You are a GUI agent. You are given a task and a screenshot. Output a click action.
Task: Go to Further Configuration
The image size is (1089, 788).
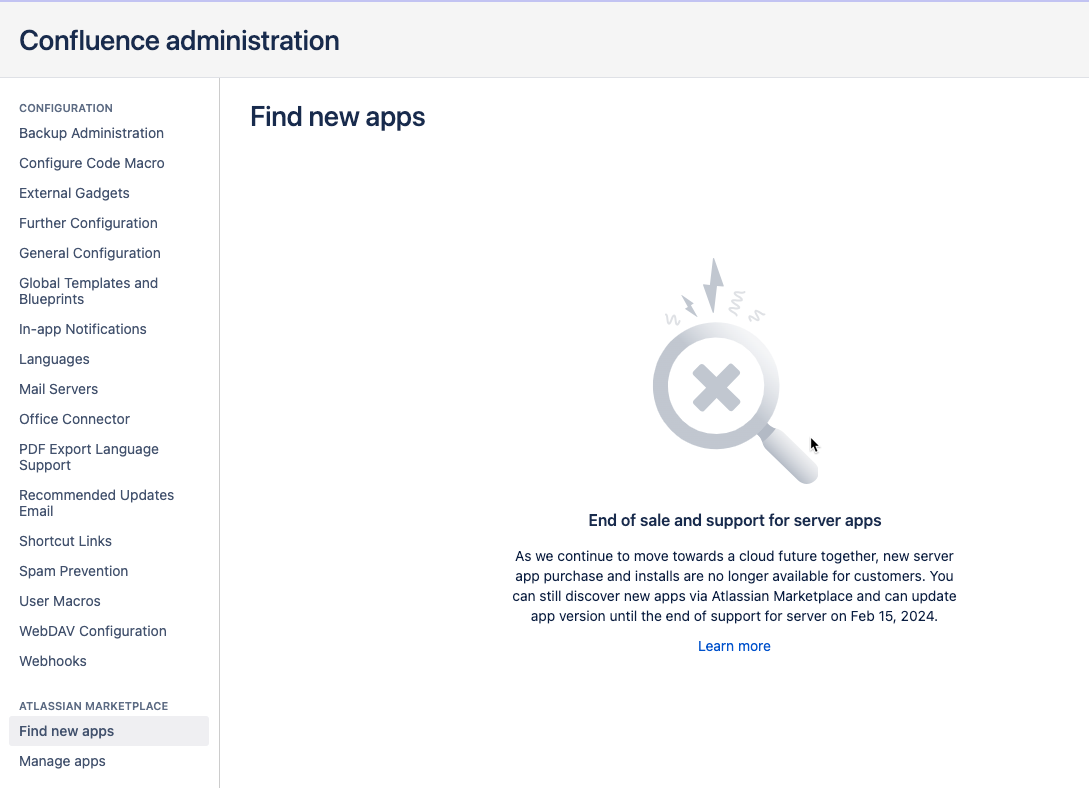click(x=88, y=223)
